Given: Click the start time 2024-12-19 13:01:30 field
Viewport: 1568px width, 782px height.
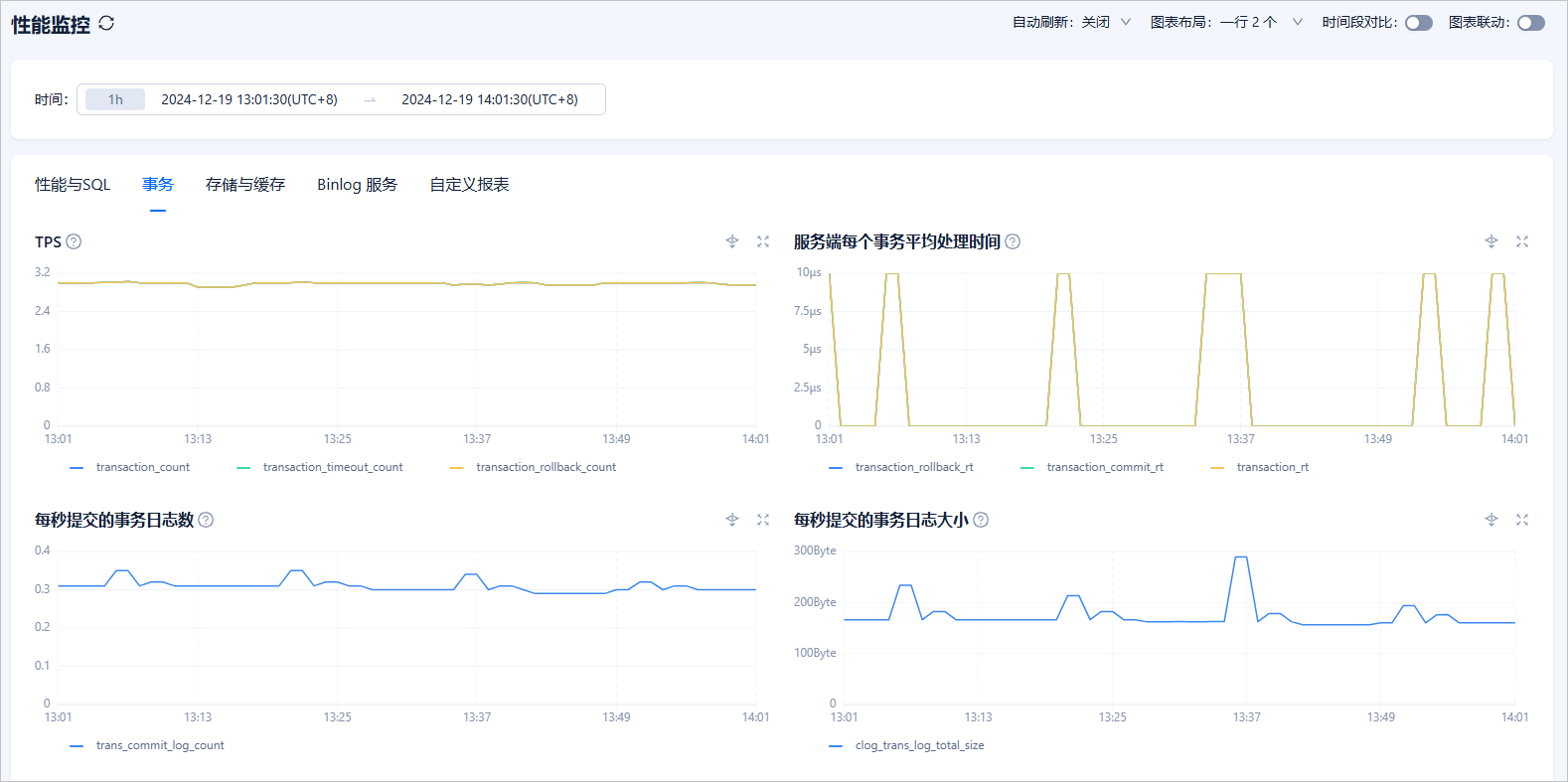Looking at the screenshot, I should [249, 99].
